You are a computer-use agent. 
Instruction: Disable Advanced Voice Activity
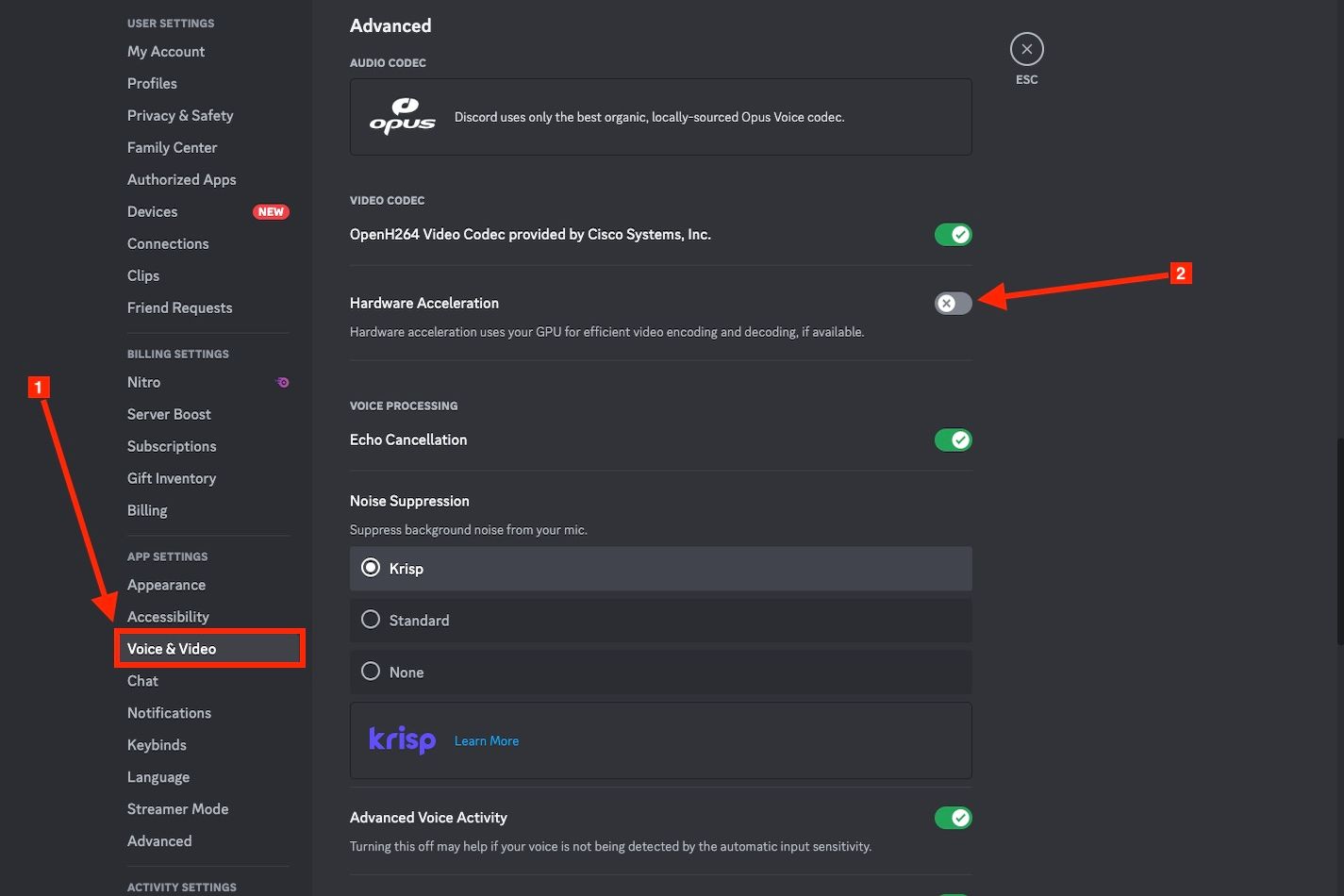click(953, 817)
